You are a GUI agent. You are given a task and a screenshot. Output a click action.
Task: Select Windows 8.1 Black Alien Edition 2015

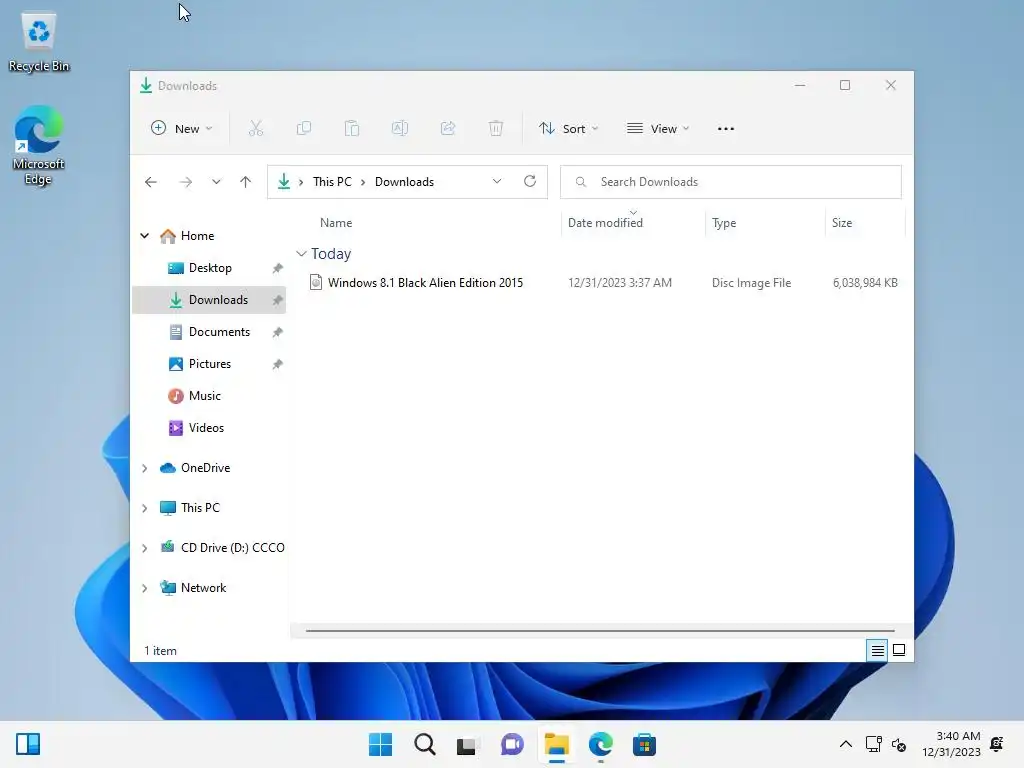(425, 283)
